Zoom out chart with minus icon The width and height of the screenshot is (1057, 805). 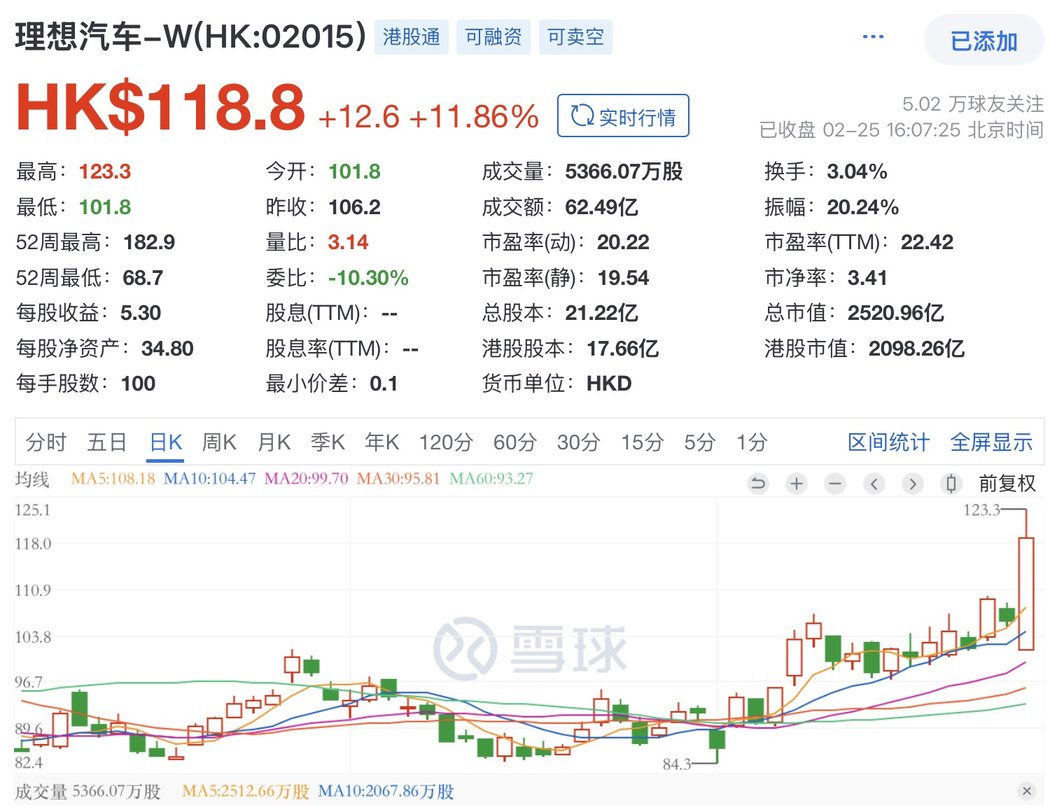[835, 483]
